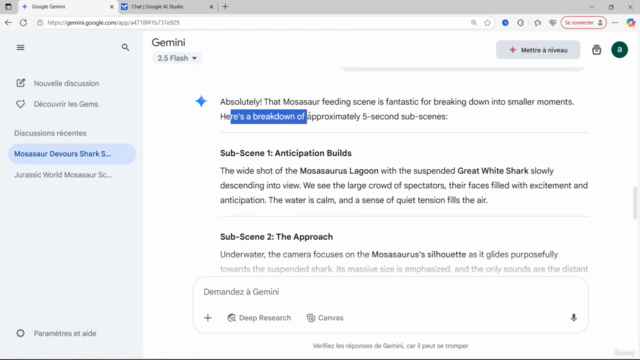
Task: Open the account avatar 'a'
Action: point(619,50)
